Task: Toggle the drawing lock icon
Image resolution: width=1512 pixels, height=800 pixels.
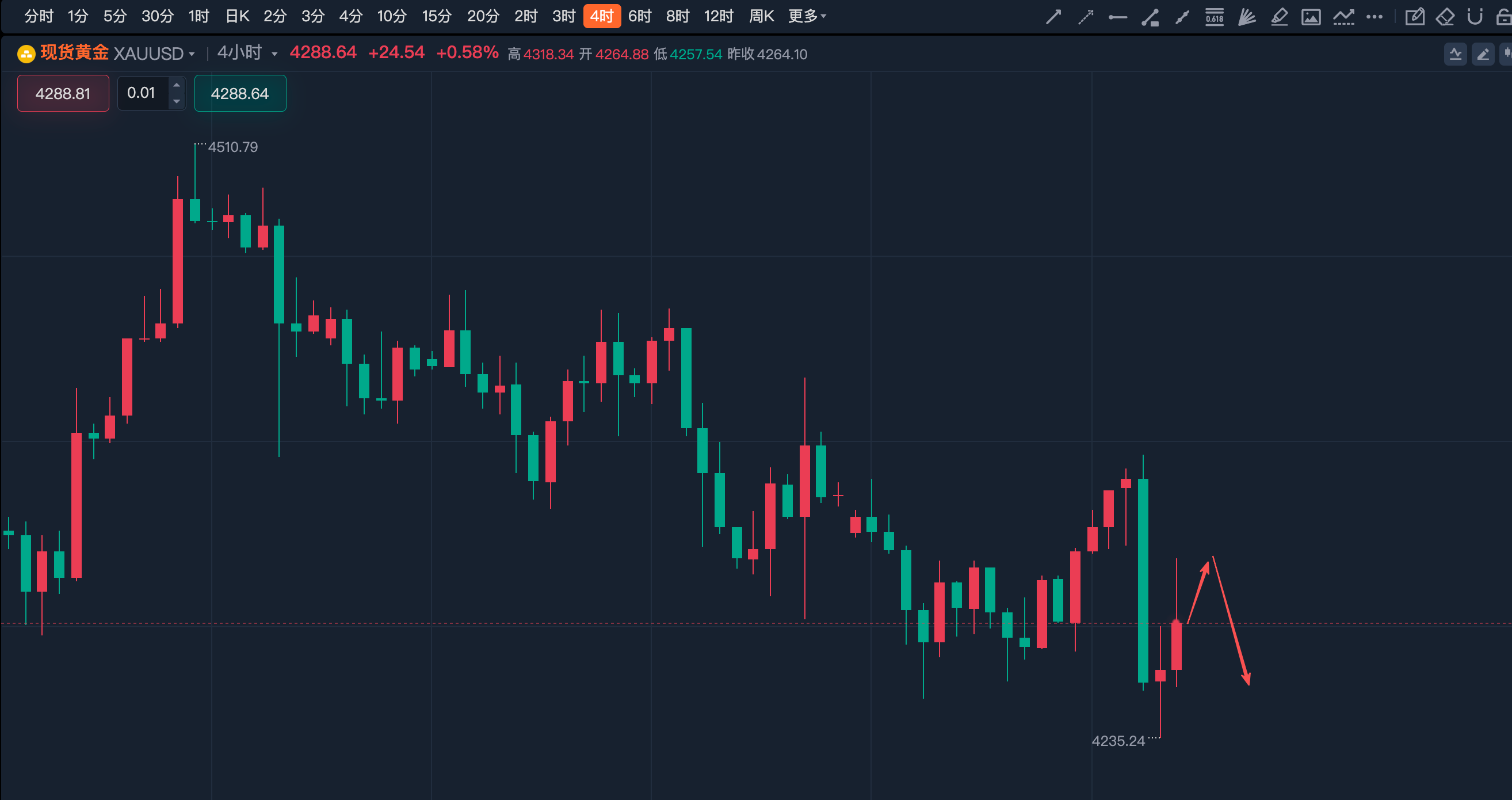Action: (x=1505, y=17)
